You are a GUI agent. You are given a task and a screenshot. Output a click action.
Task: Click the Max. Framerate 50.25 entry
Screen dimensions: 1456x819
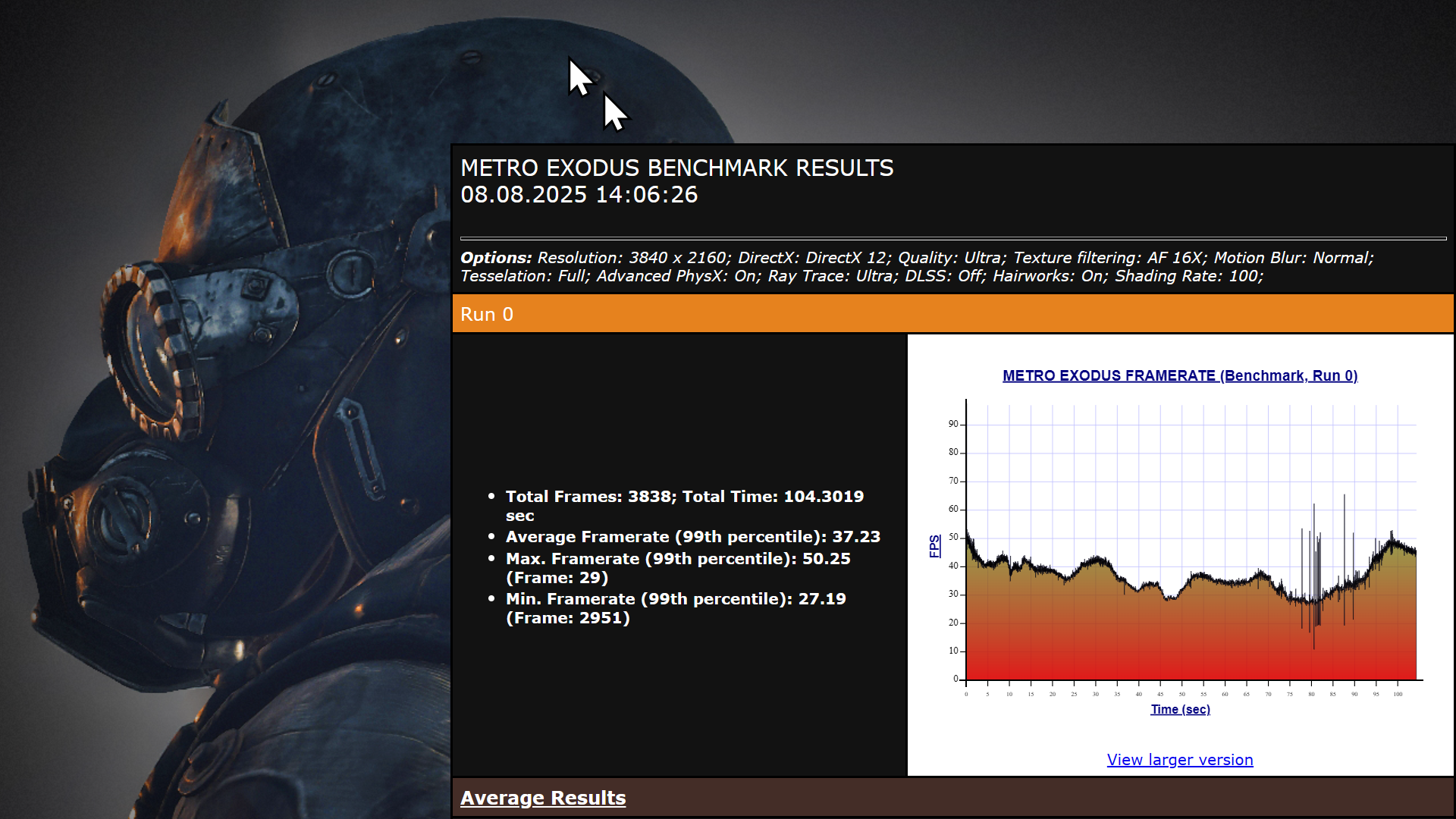tap(677, 559)
